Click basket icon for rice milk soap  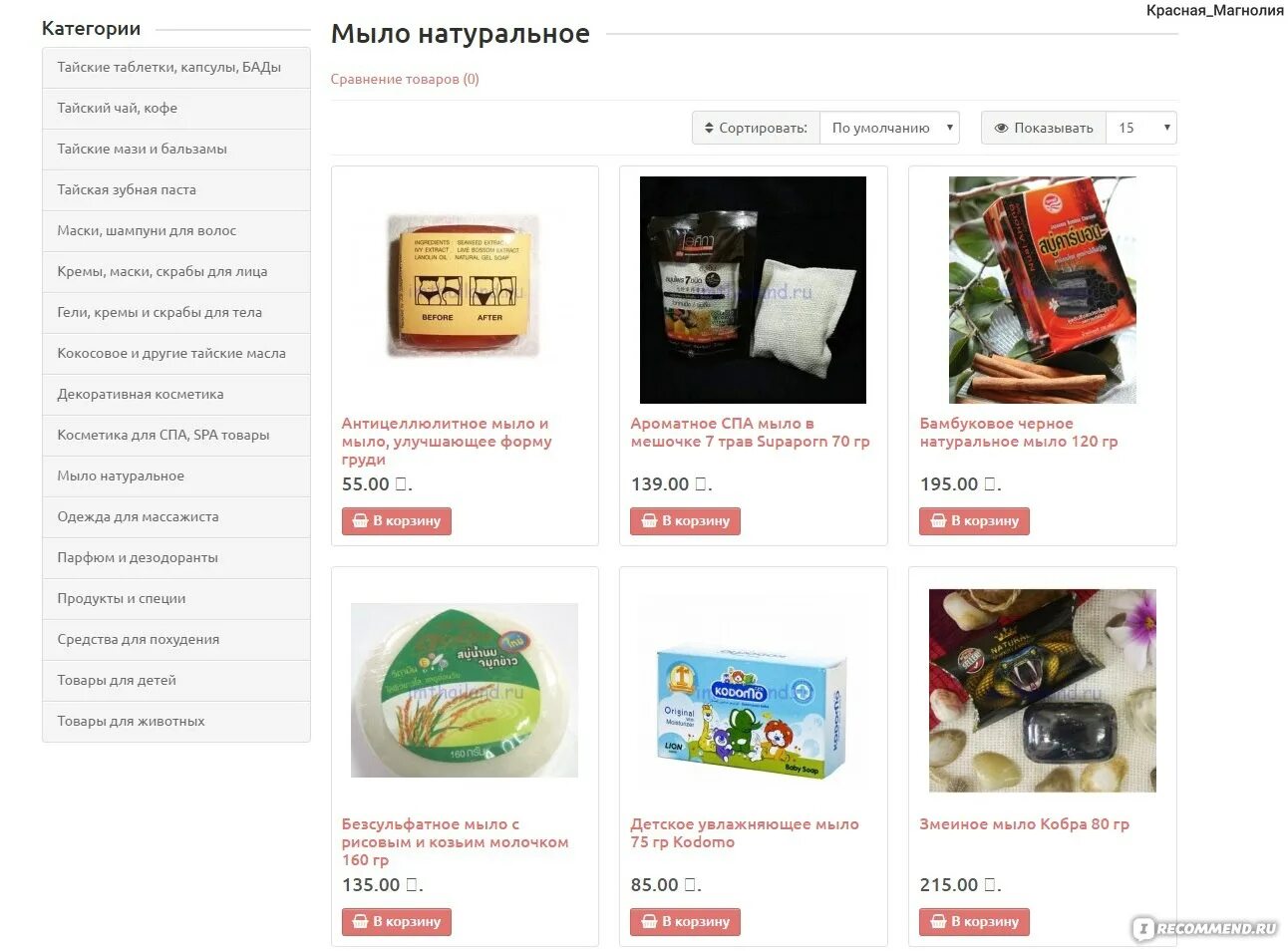click(360, 921)
